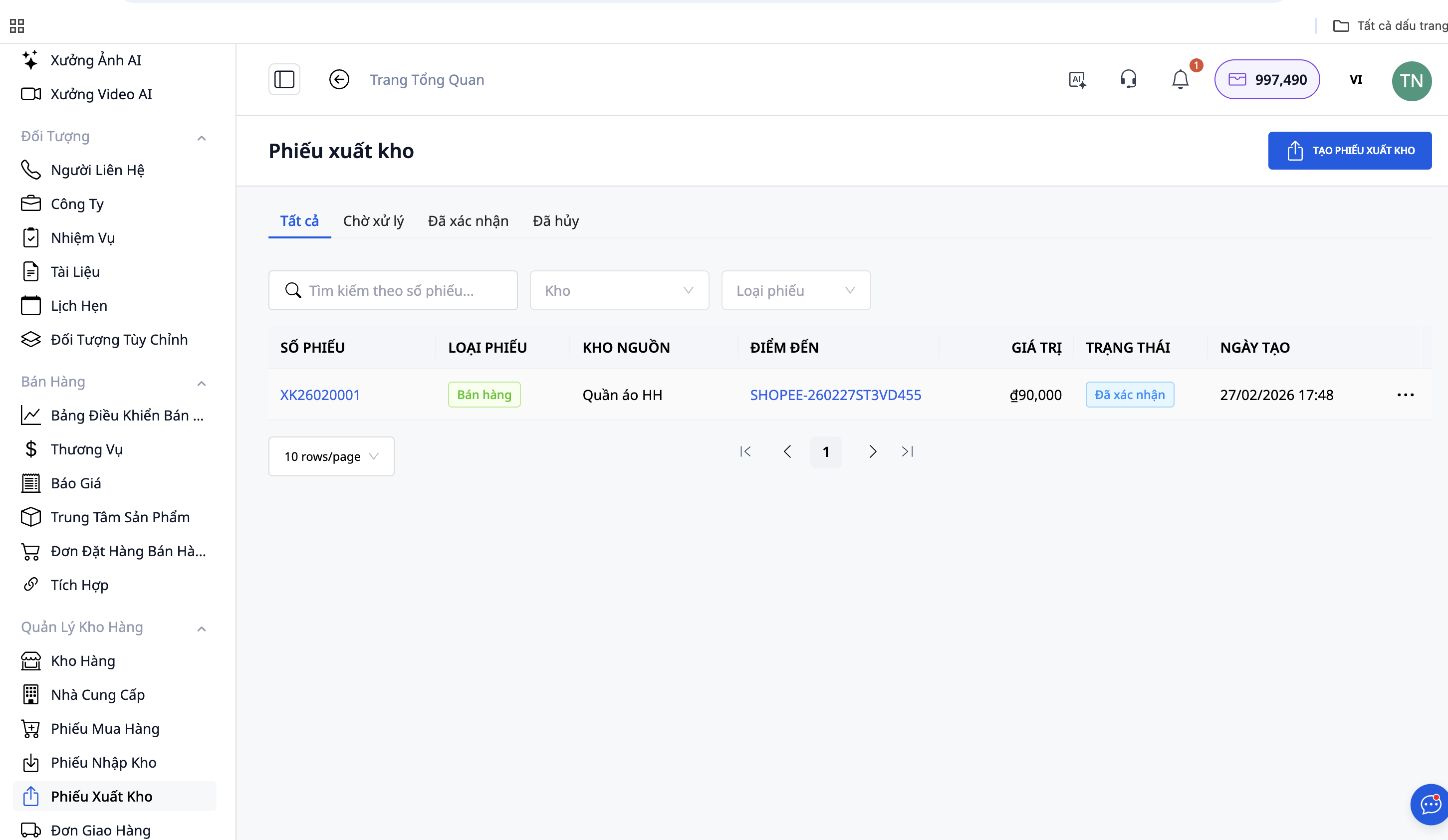Click Tạo phiếu xuất kho button
1448x840 pixels.
(1349, 151)
